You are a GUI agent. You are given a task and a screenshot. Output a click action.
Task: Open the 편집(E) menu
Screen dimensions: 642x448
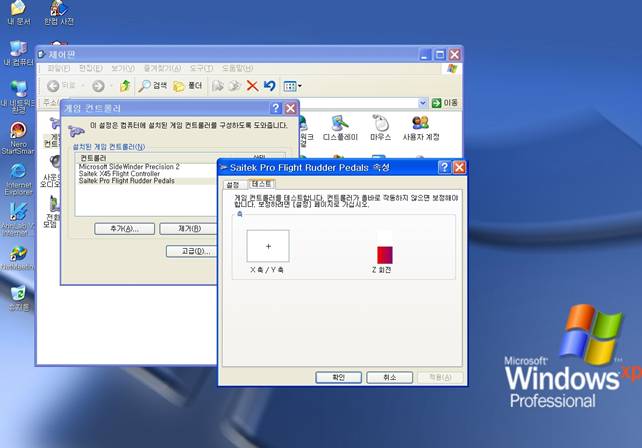tap(90, 68)
